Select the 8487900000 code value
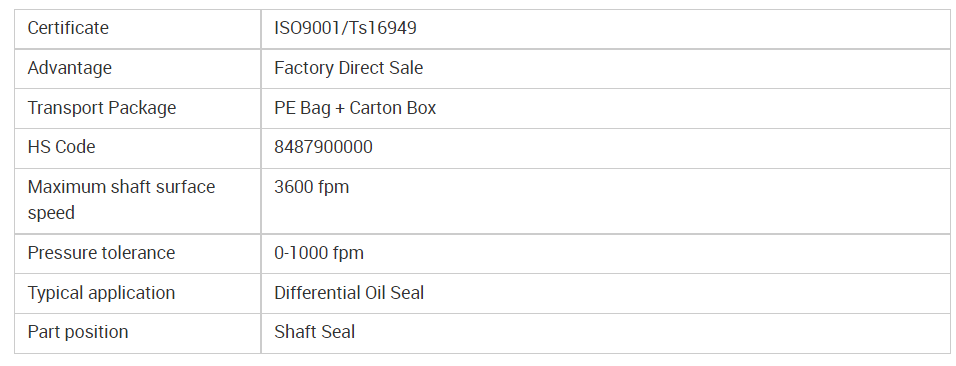This screenshot has height=366, width=956. click(323, 147)
